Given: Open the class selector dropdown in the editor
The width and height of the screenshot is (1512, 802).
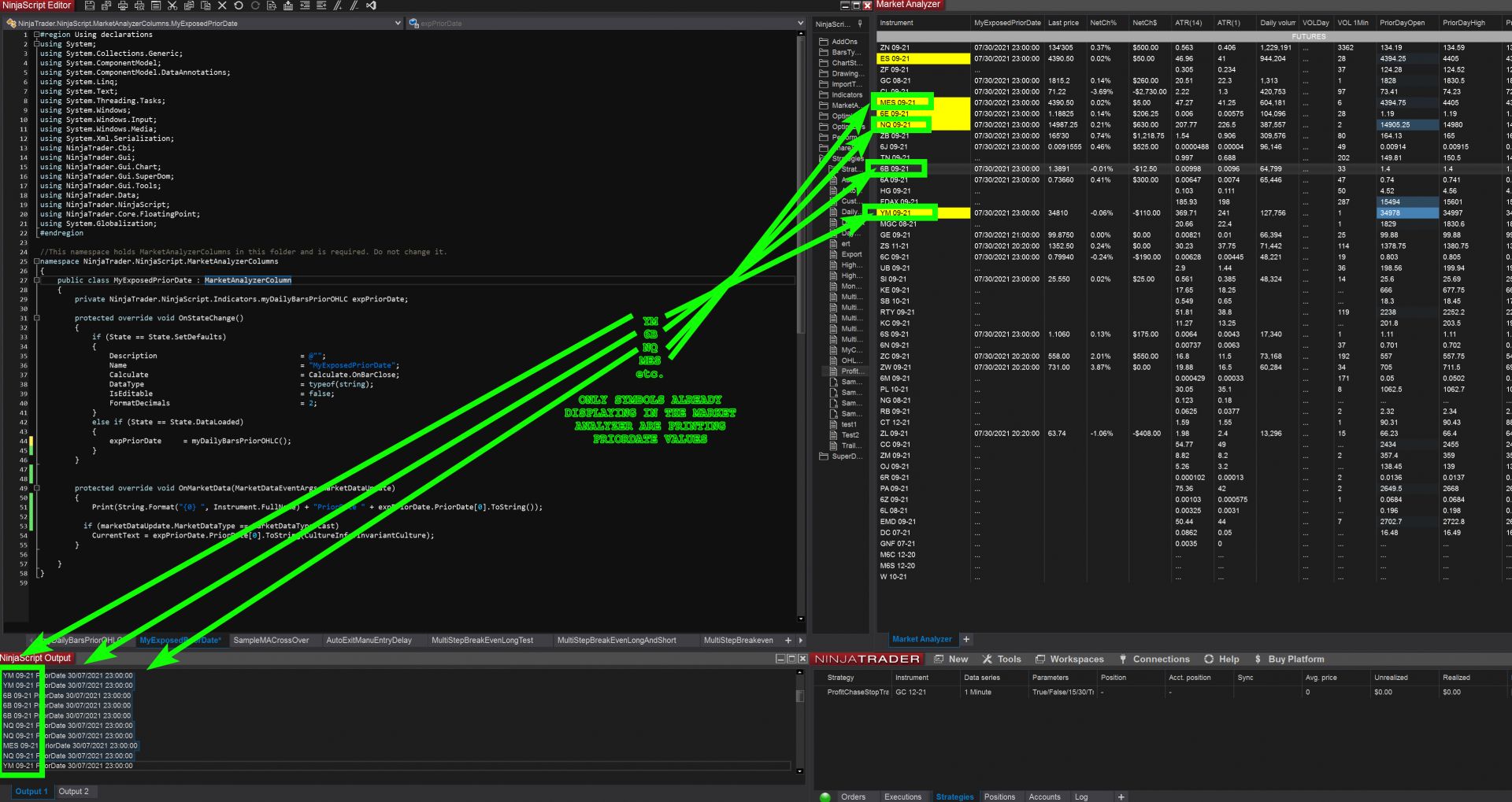Looking at the screenshot, I should 398,24.
